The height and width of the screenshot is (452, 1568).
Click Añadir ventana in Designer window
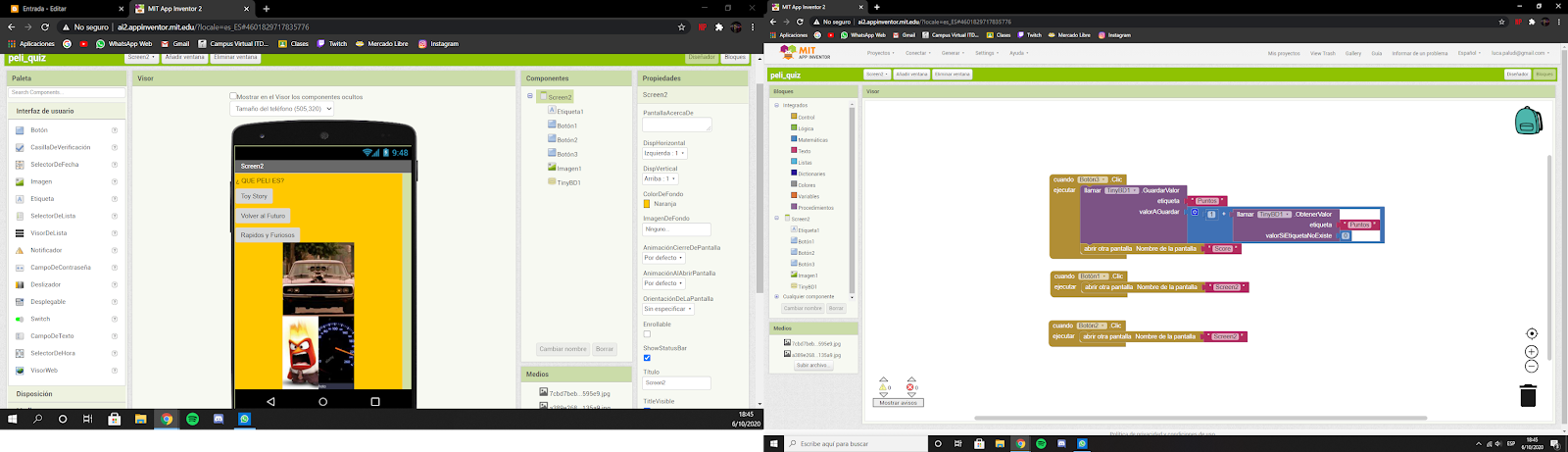tap(184, 58)
